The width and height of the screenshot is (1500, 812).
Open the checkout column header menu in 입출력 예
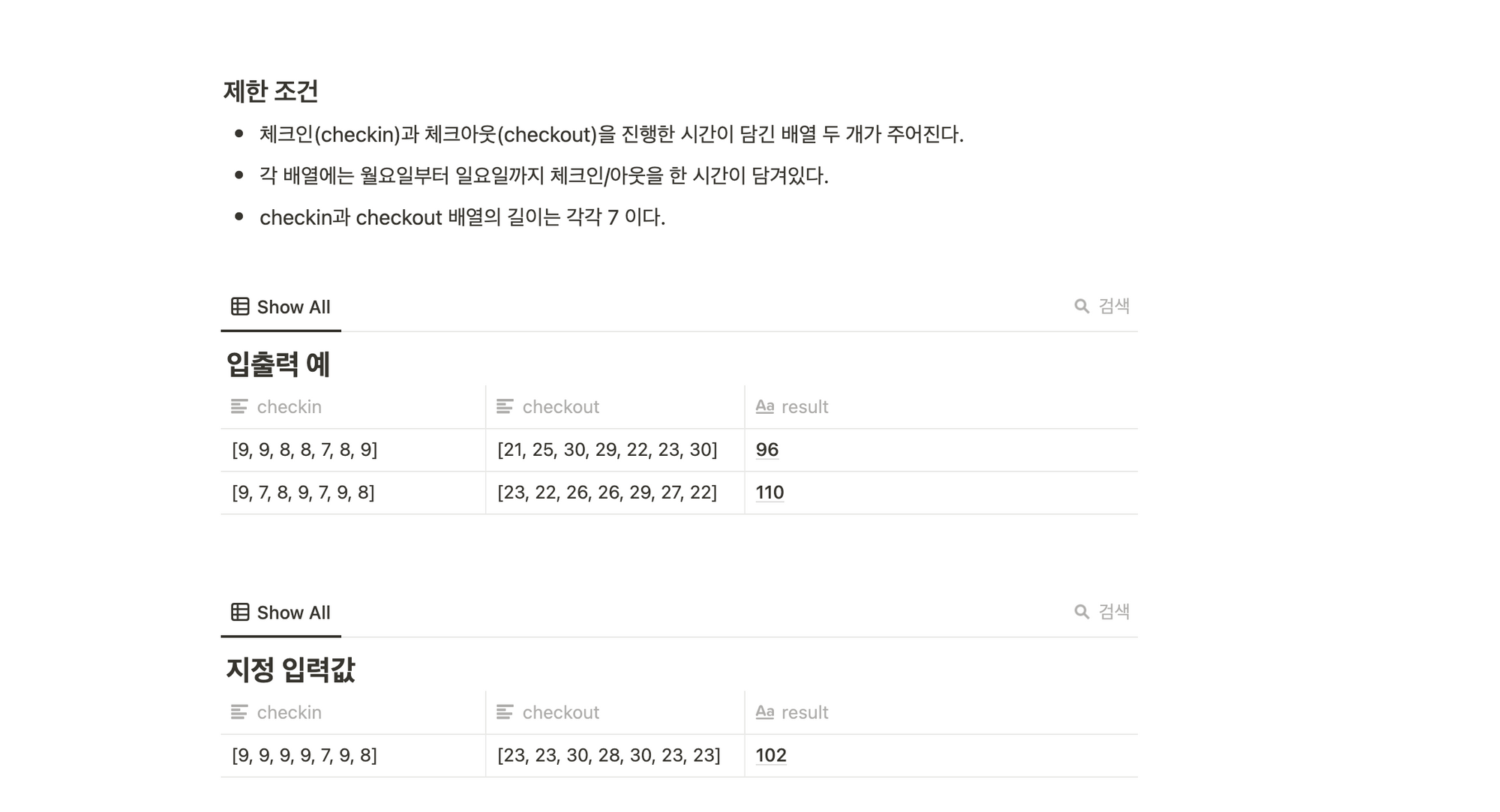[615, 407]
